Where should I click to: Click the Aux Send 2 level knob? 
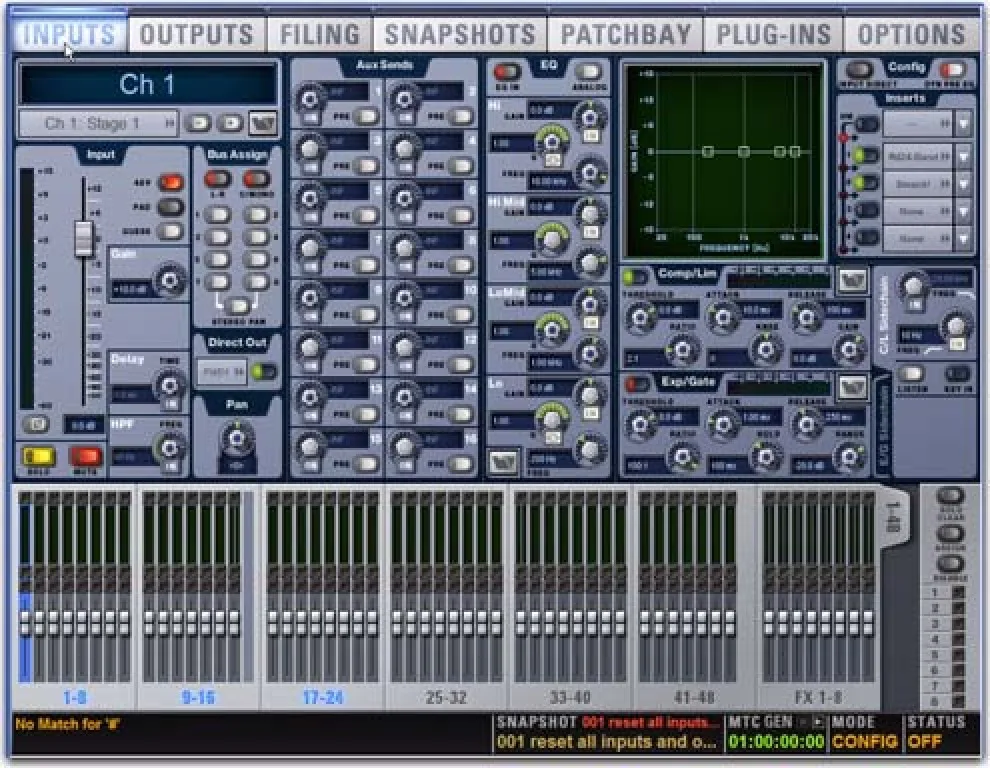pos(404,99)
